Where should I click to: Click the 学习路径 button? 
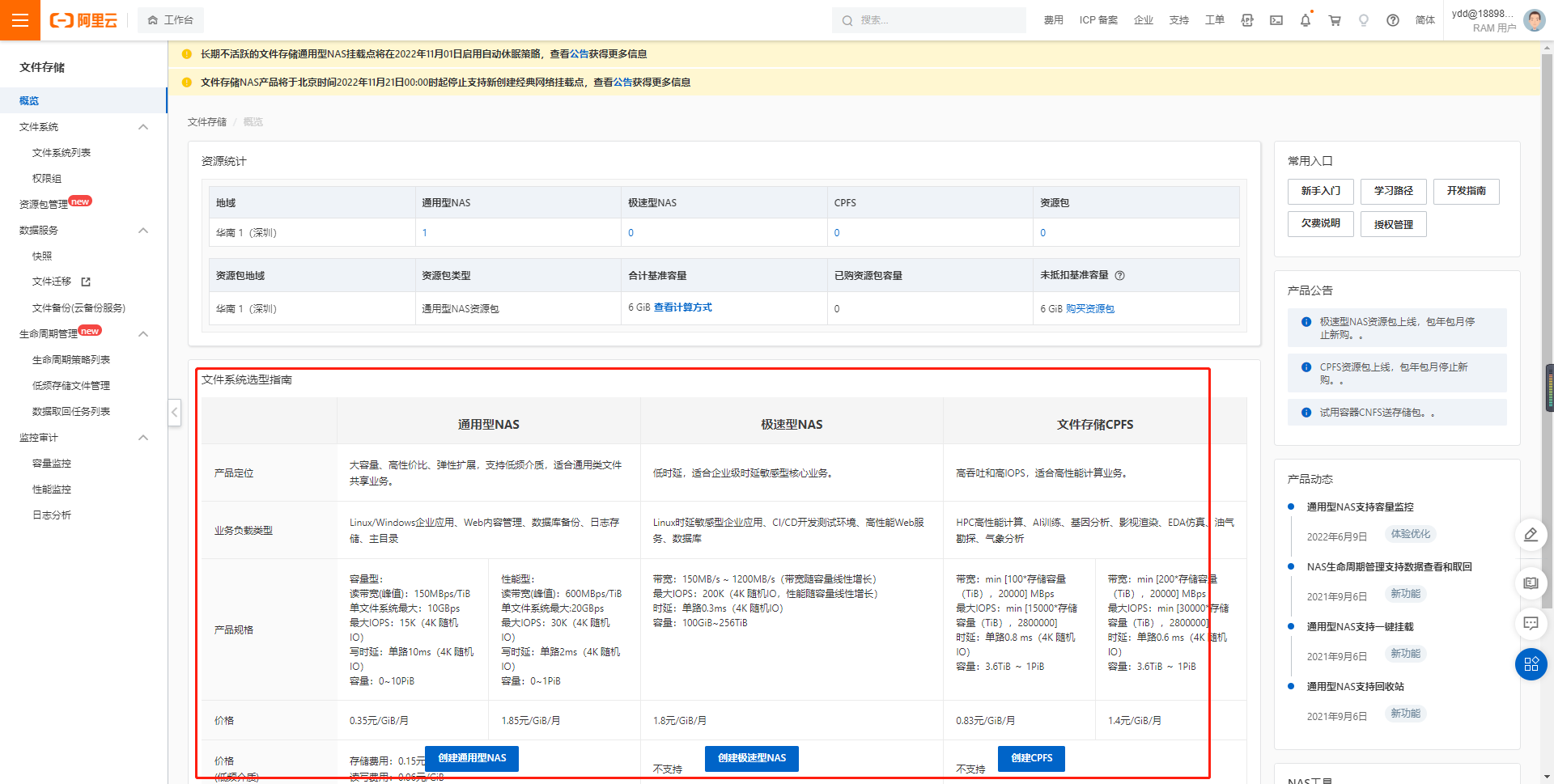tap(1394, 191)
